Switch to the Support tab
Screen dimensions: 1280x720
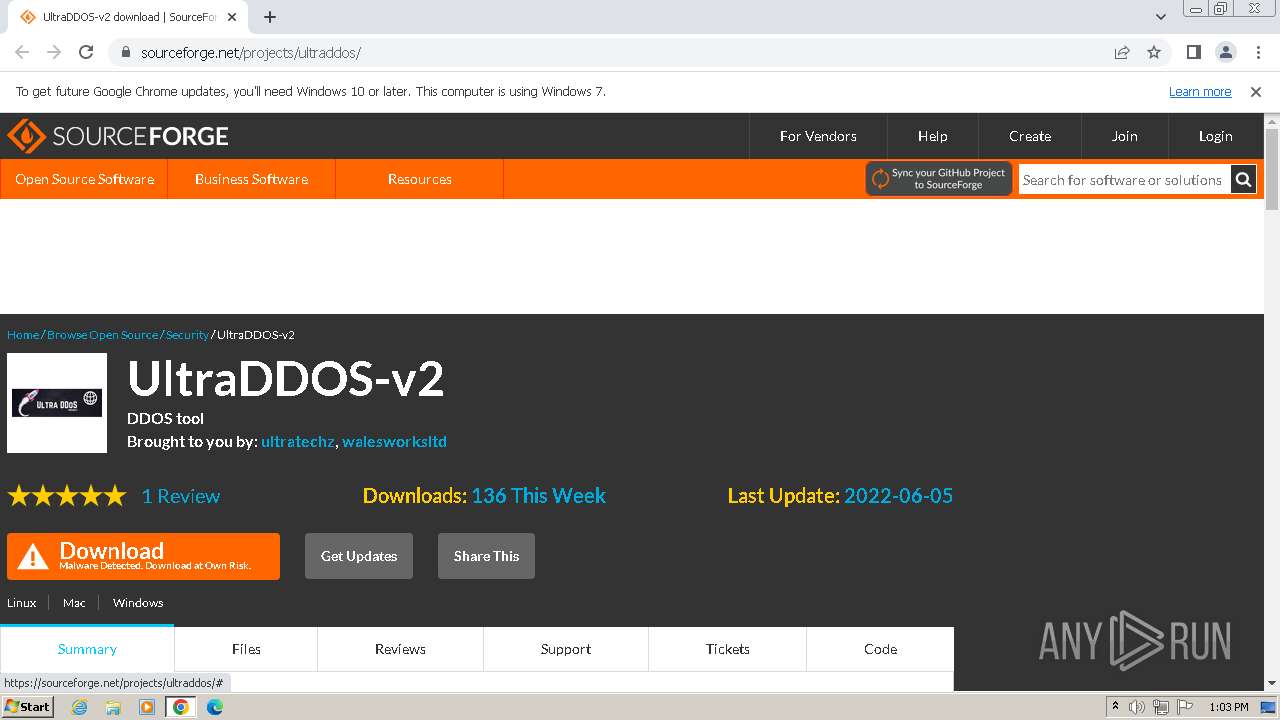(x=566, y=649)
